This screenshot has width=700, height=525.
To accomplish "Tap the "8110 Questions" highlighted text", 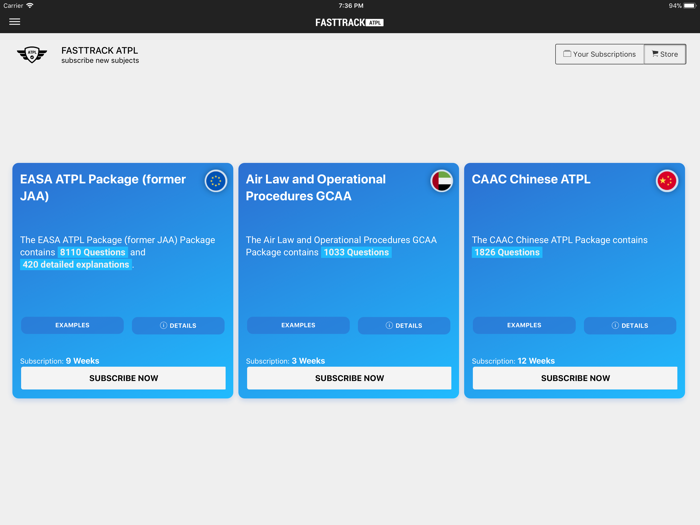I will coord(92,252).
